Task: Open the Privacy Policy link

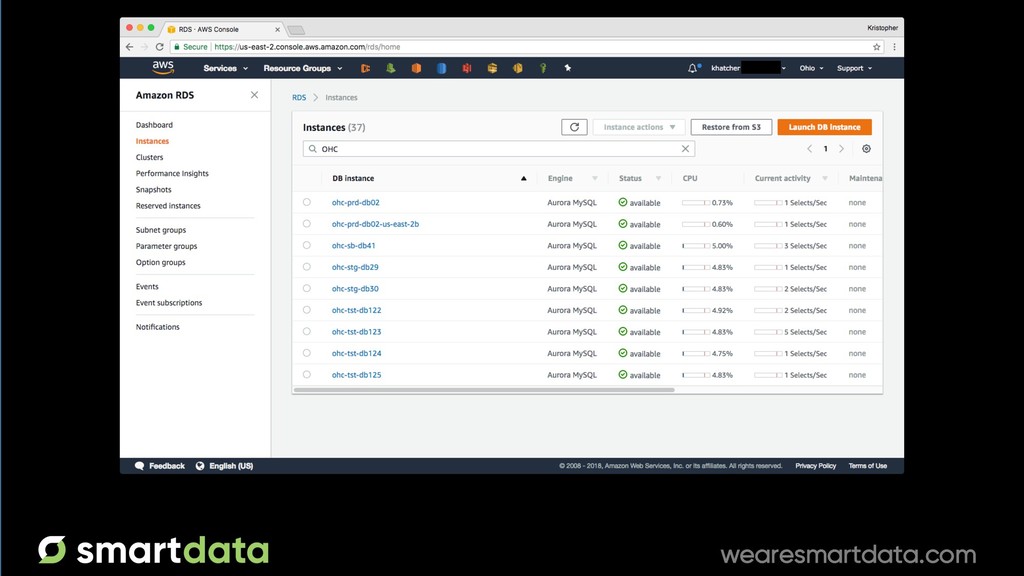Action: point(815,466)
